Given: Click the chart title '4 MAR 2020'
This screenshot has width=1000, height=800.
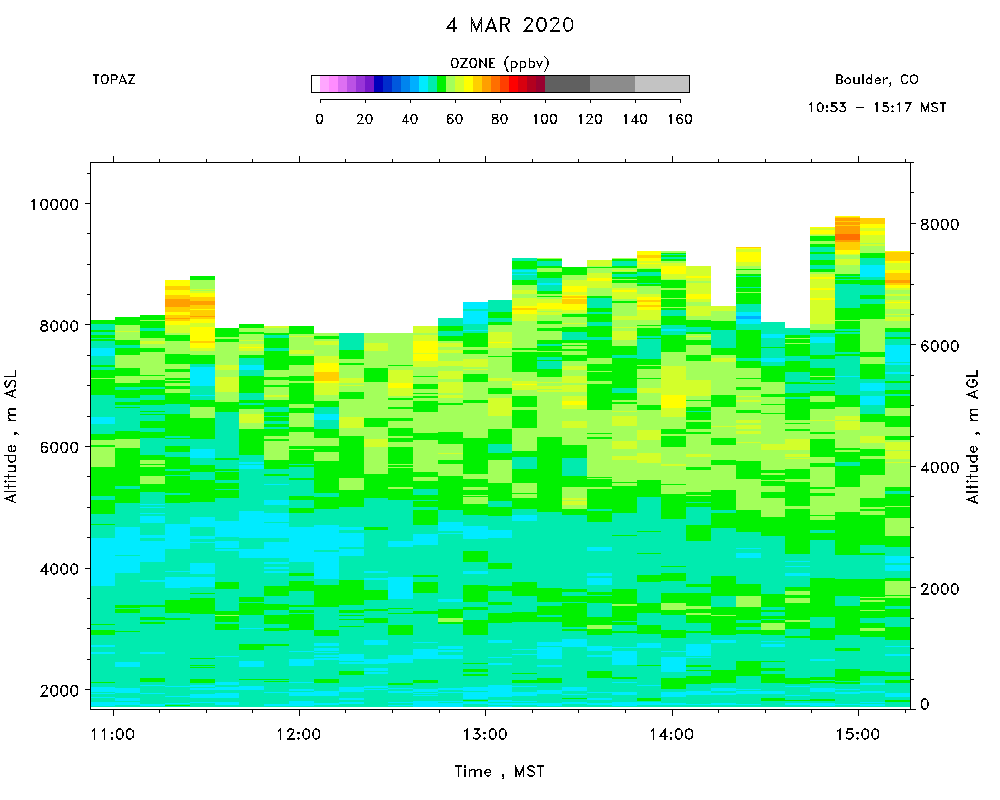Looking at the screenshot, I should tap(510, 25).
